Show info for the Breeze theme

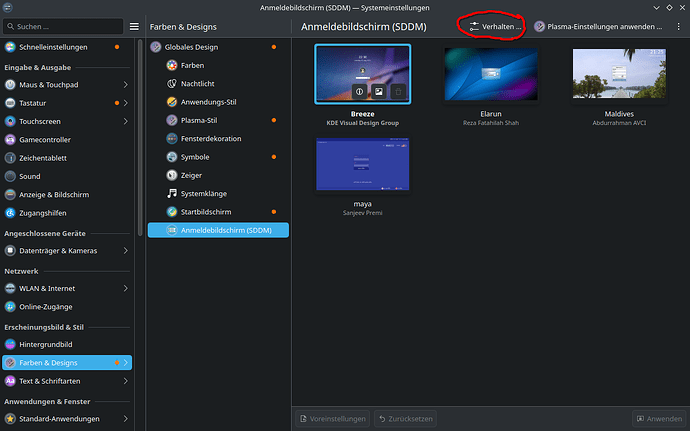pos(360,92)
